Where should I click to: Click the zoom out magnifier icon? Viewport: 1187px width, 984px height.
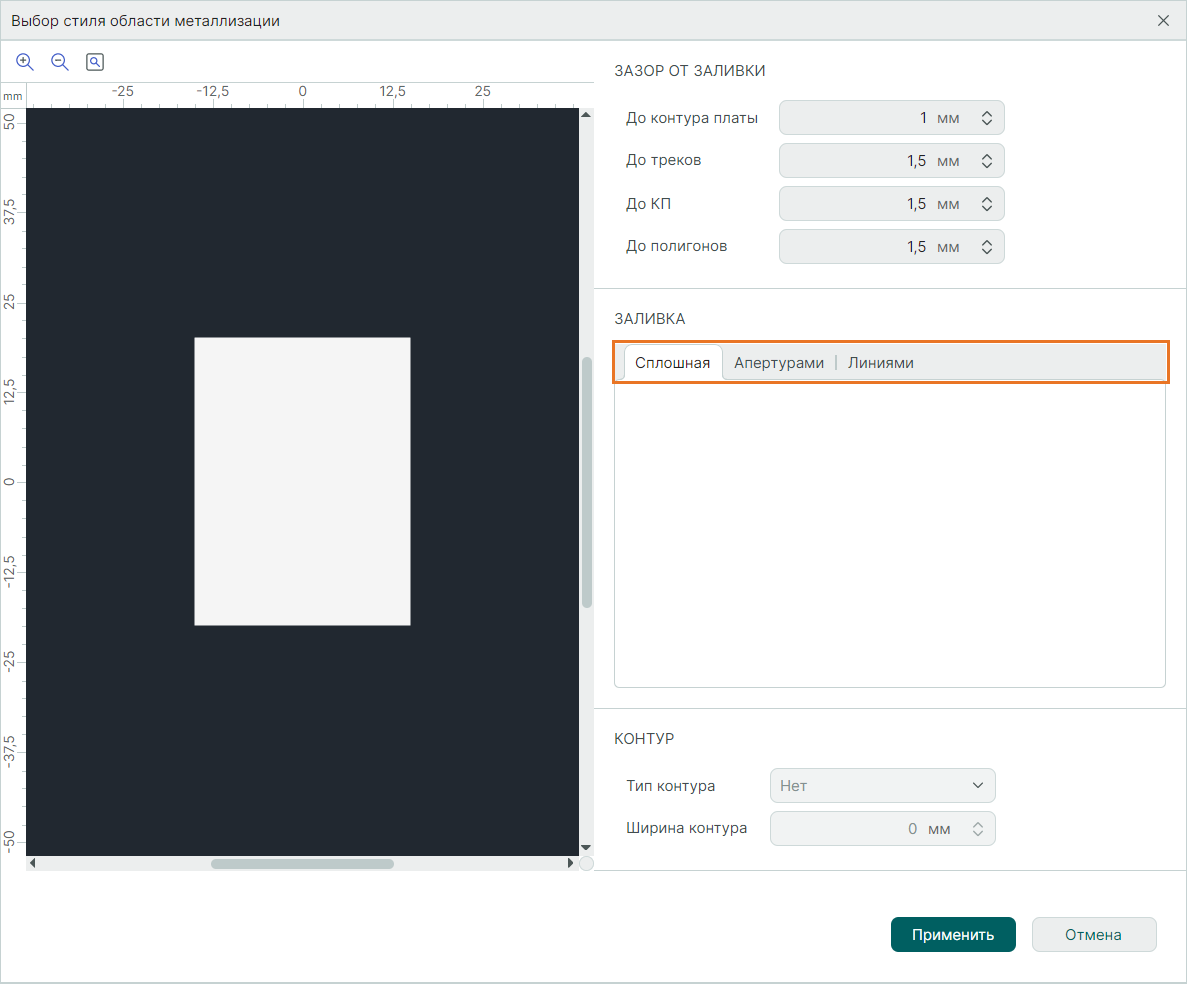[x=60, y=62]
